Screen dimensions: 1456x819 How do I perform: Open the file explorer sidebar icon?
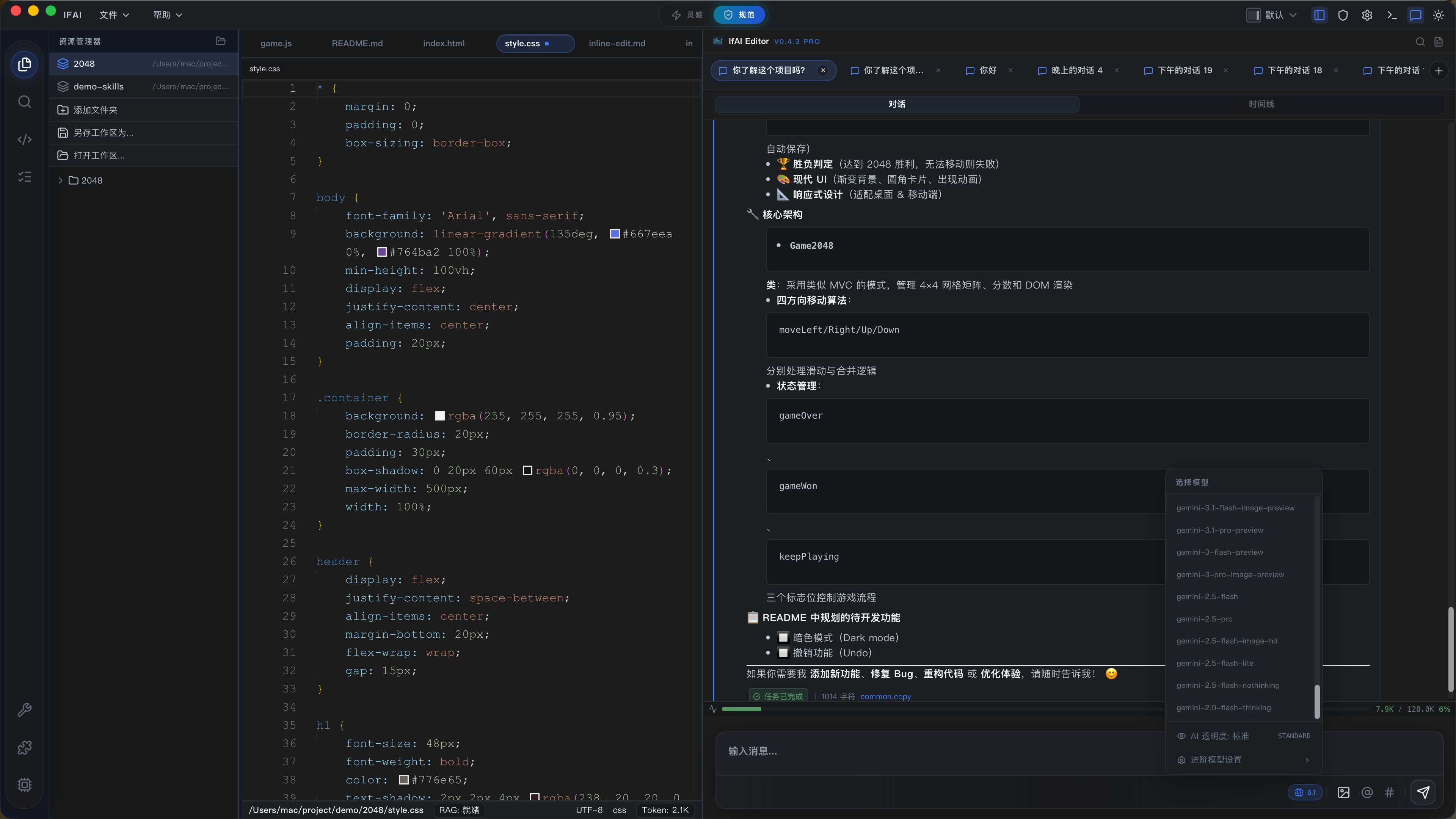point(24,64)
